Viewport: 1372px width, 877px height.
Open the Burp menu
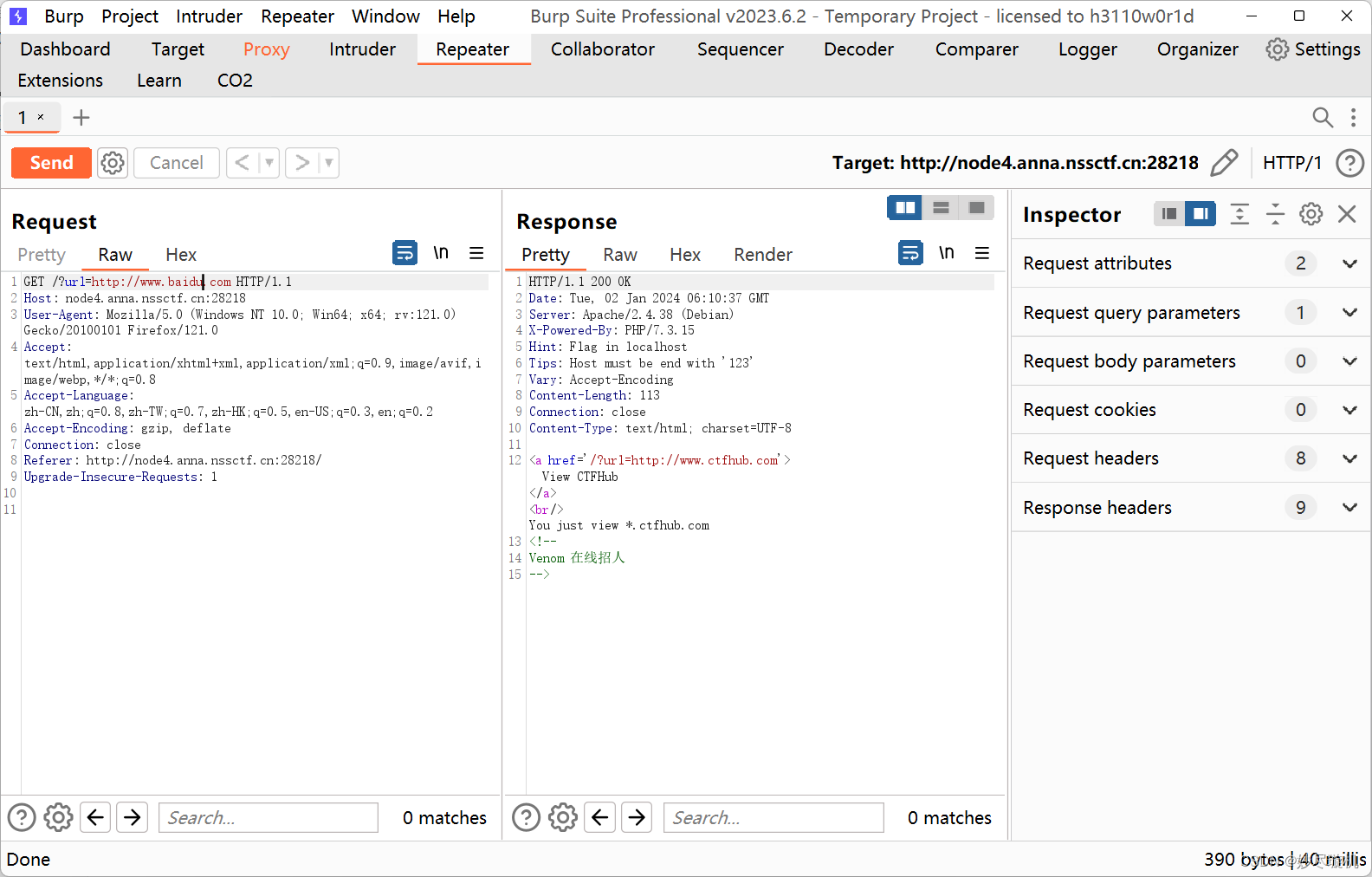[64, 16]
